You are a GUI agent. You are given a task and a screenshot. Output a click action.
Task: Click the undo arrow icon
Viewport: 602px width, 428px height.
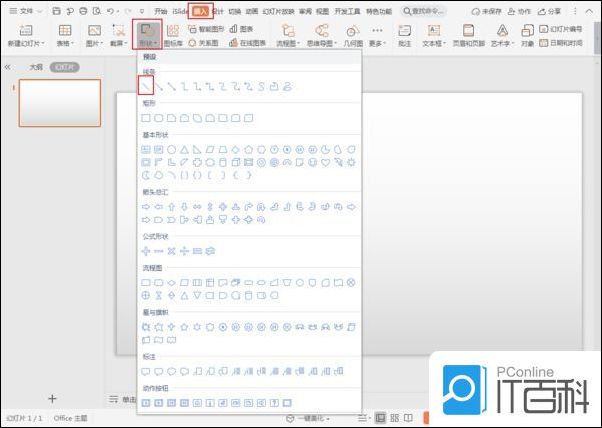click(x=110, y=11)
